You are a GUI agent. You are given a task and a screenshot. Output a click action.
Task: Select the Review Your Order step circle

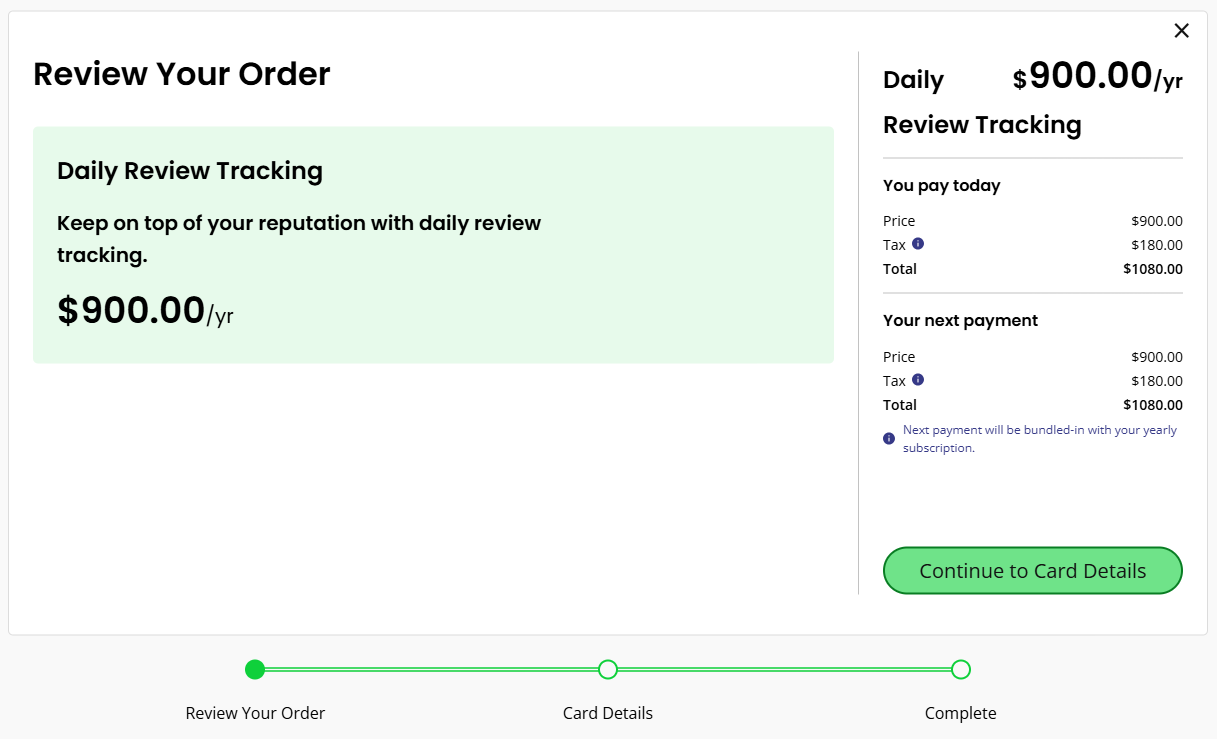(x=255, y=669)
